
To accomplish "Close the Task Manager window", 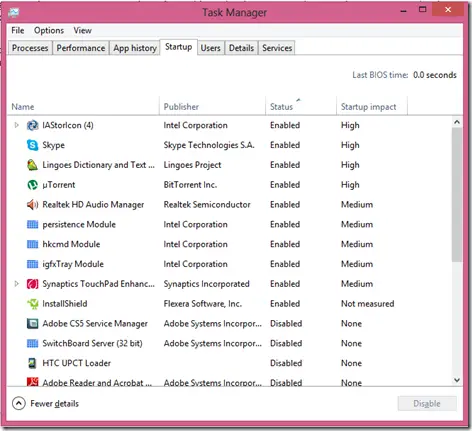I will (448, 10).
